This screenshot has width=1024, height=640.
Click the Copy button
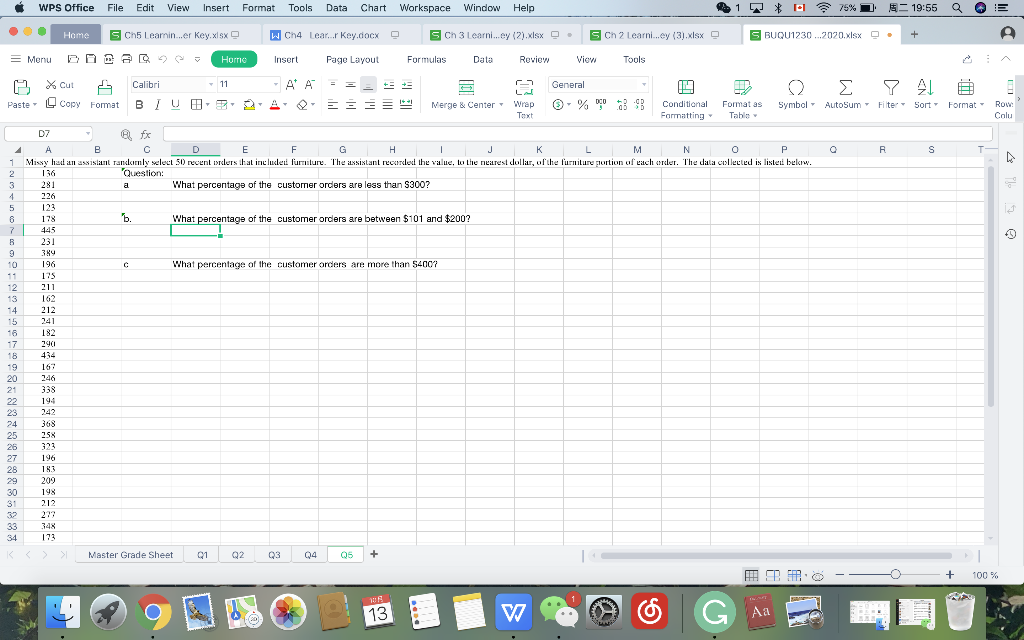pyautogui.click(x=64, y=103)
